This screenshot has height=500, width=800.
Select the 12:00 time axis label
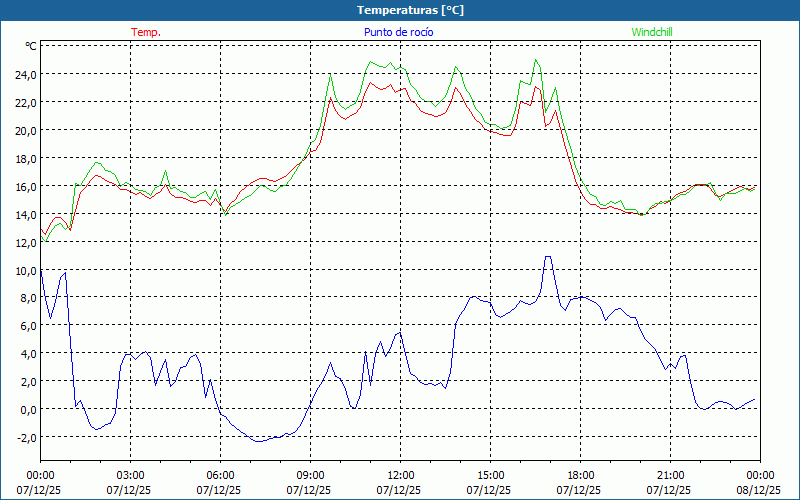[x=400, y=475]
